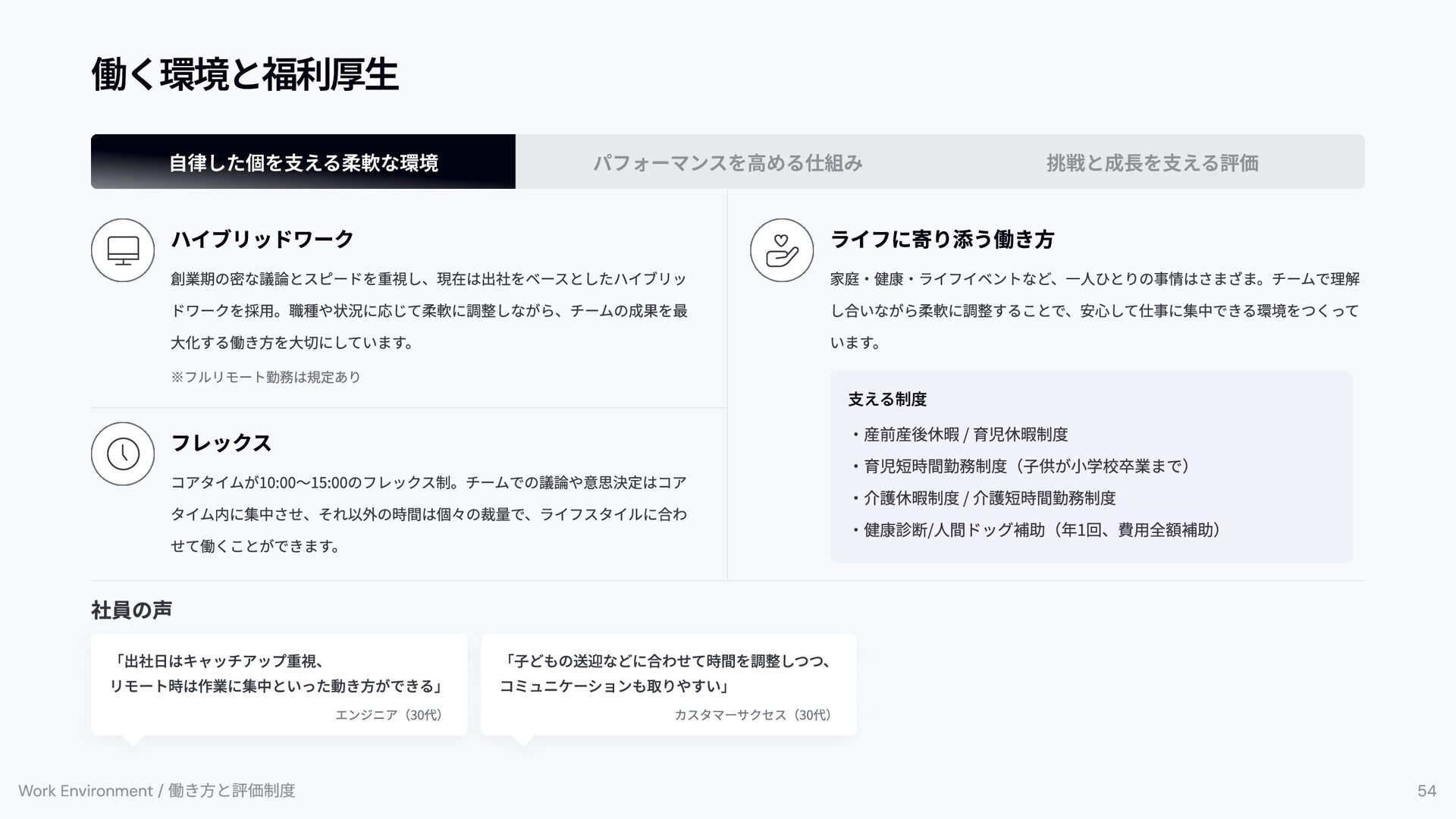Viewport: 1456px width, 819px height.
Task: Open the 挑戦と成長を支える評価 tab
Action: [1152, 162]
